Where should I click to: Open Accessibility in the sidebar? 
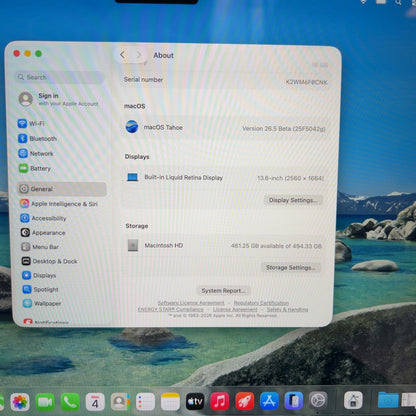(43, 218)
